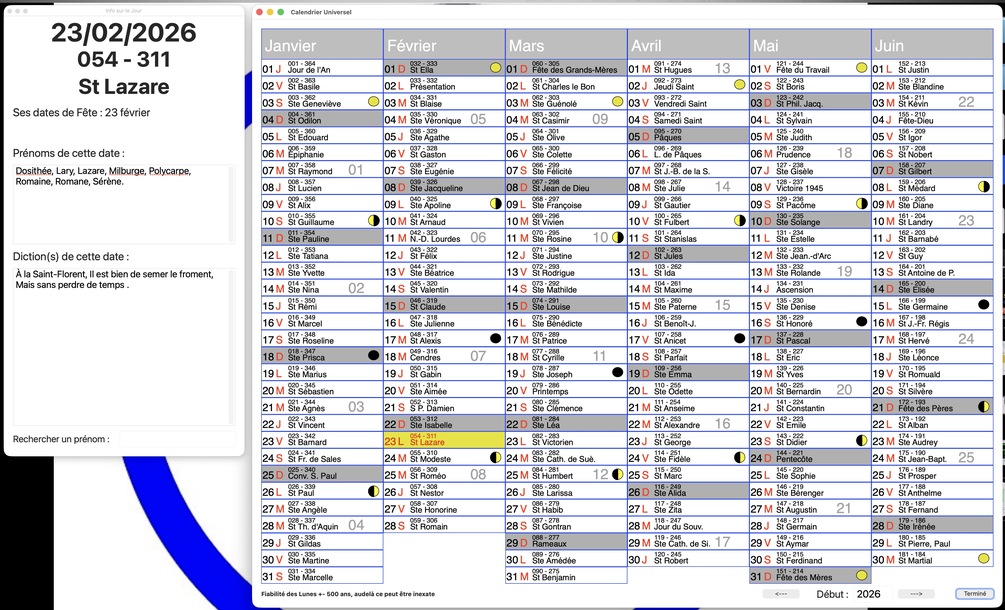Click the quarter moon icon beside St Pacôme
Viewport: 1005px width, 610px height.
861,203
